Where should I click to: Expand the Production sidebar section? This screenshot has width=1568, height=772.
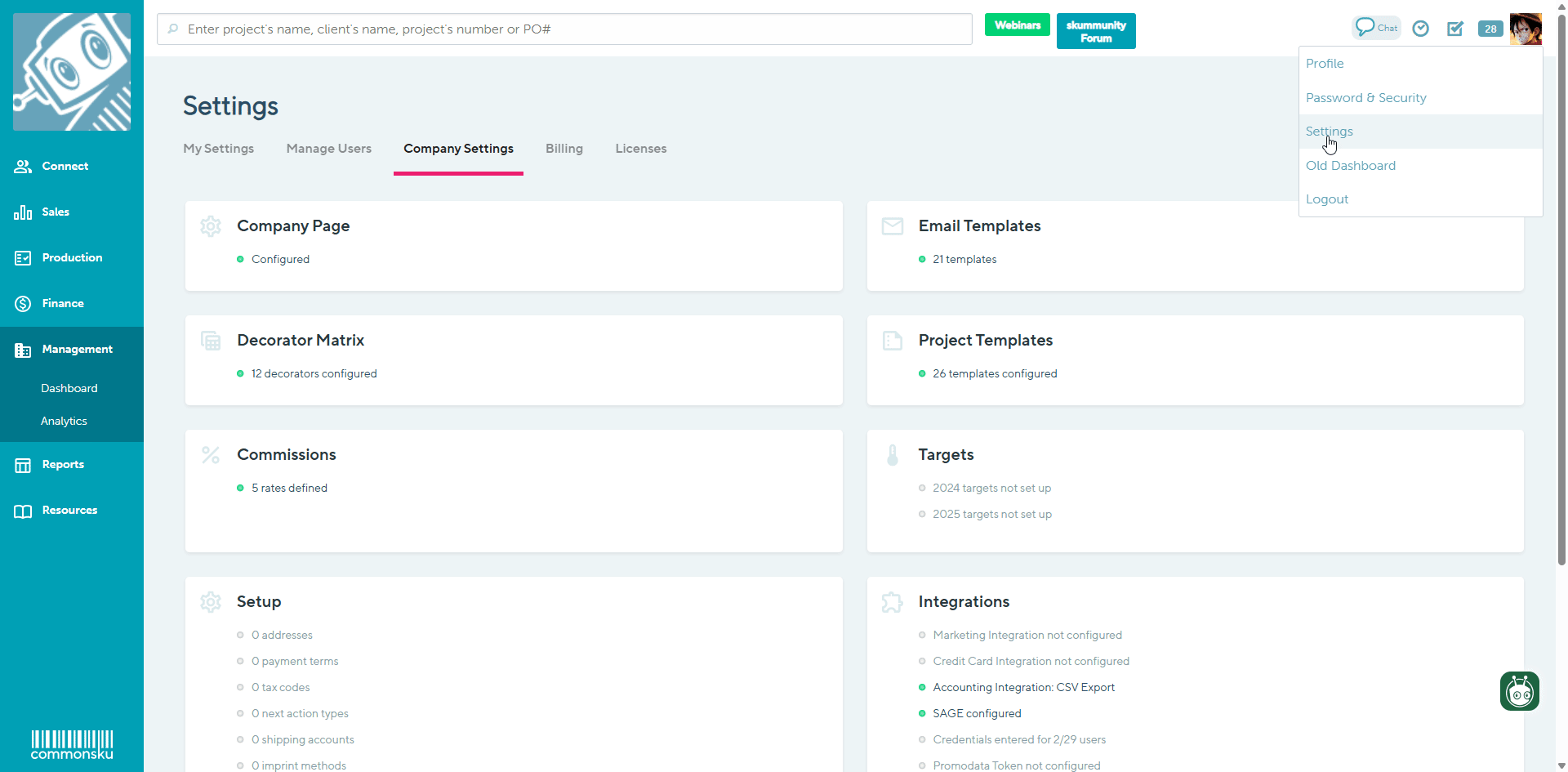pos(72,258)
